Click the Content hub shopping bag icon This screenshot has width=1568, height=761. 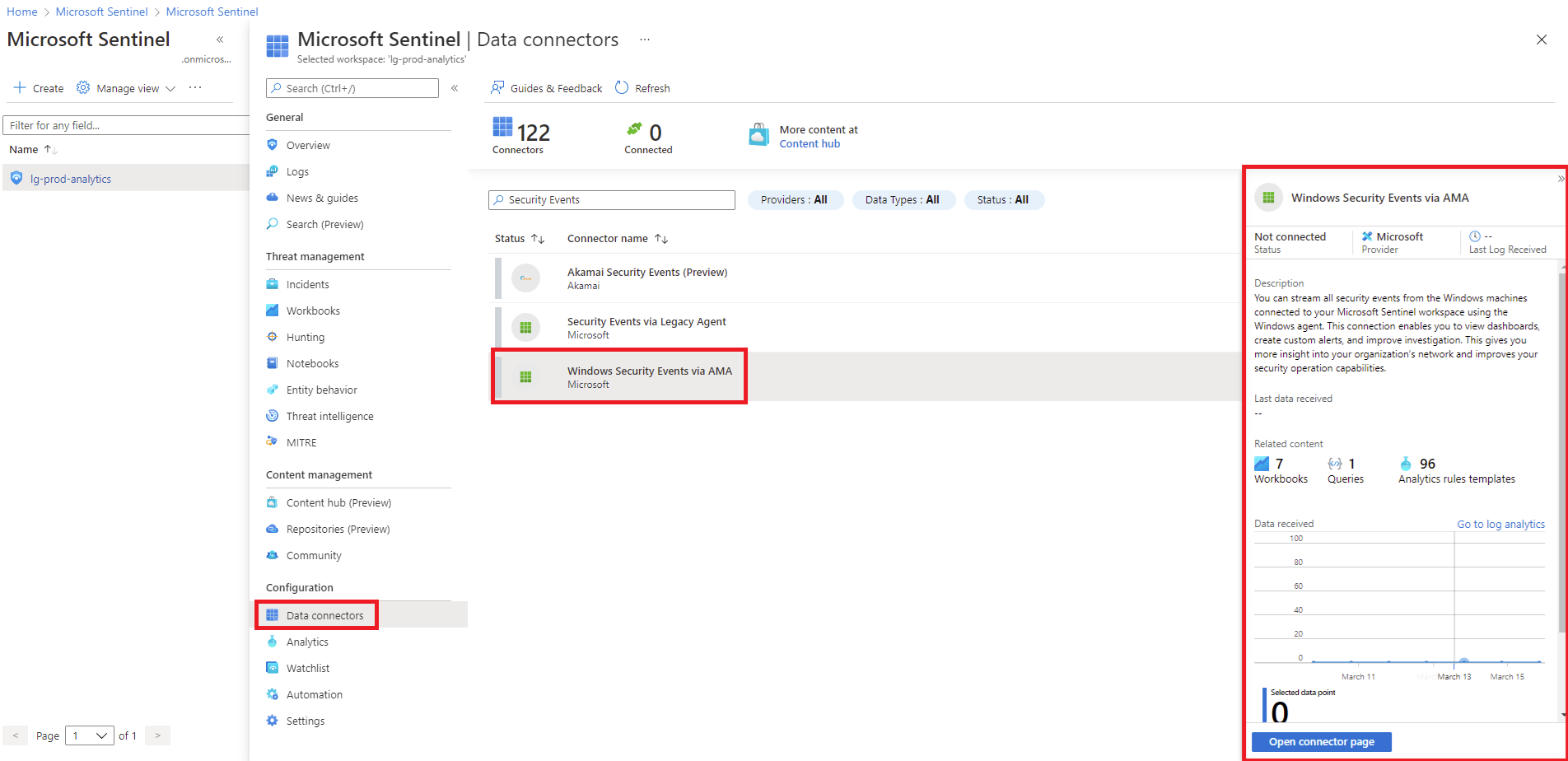pyautogui.click(x=758, y=136)
